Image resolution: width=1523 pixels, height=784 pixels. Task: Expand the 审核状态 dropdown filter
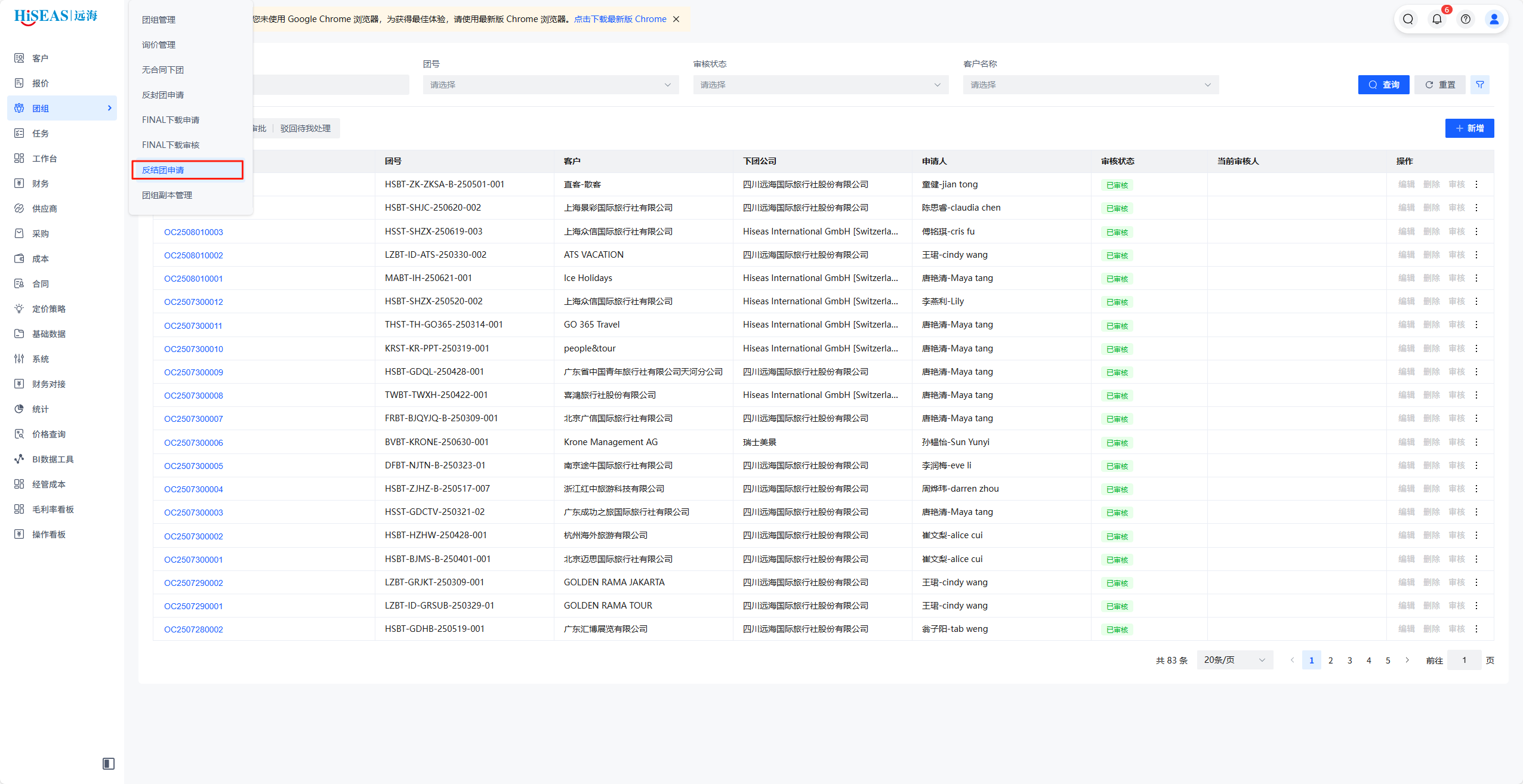click(820, 85)
